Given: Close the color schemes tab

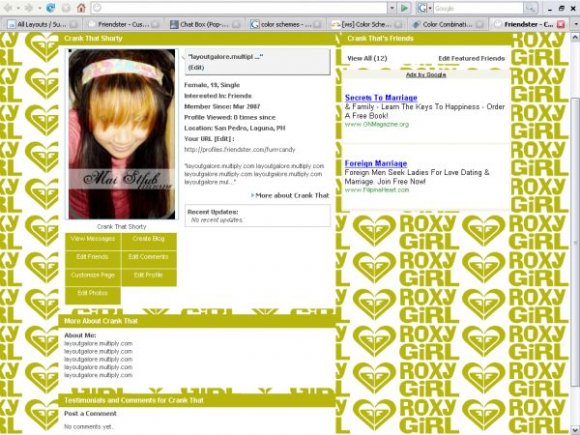Looking at the screenshot, I should pyautogui.click(x=317, y=24).
